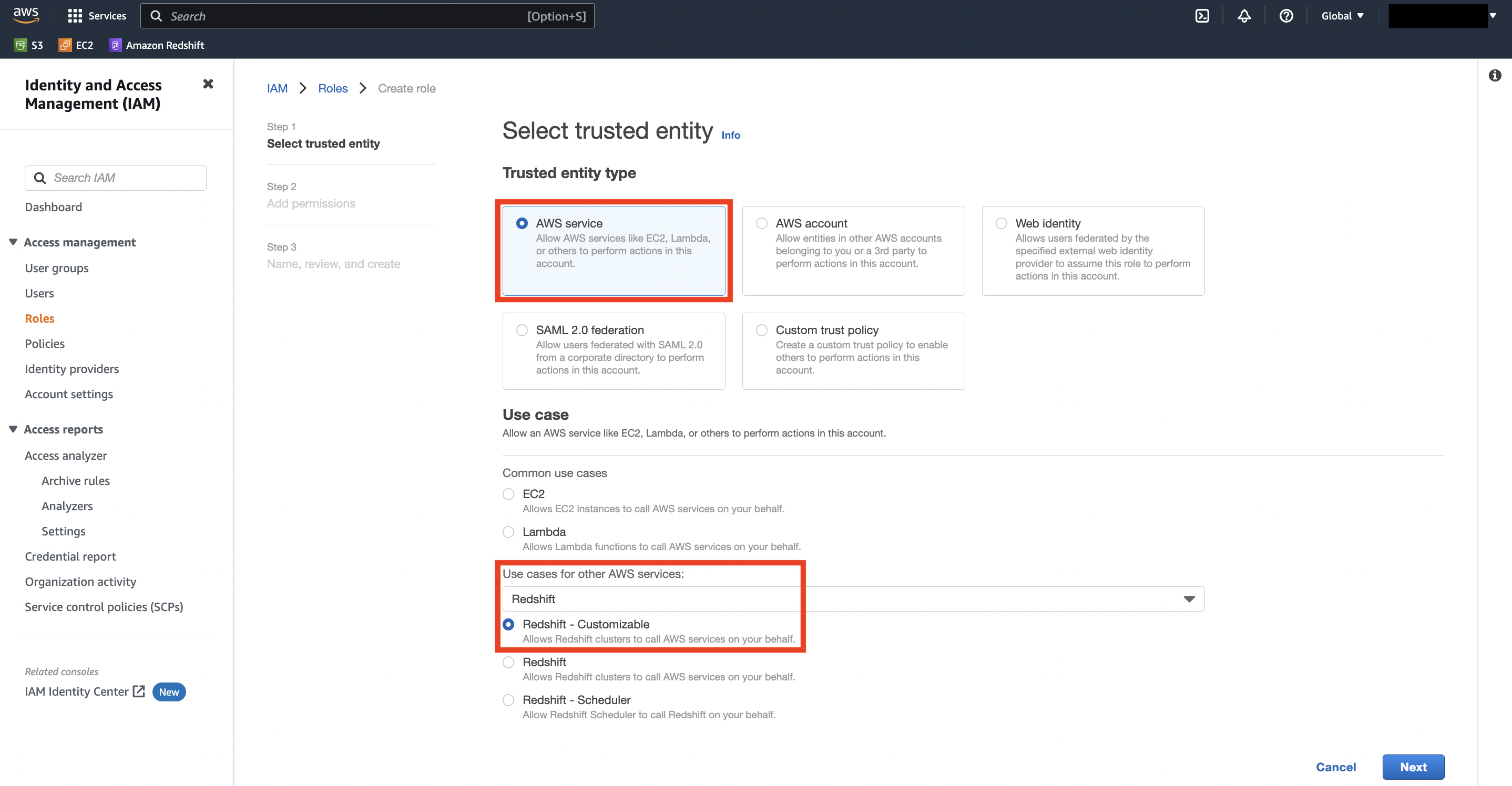Open the Global region selector dropdown
Screen dimensions: 1512x786
[x=1342, y=16]
